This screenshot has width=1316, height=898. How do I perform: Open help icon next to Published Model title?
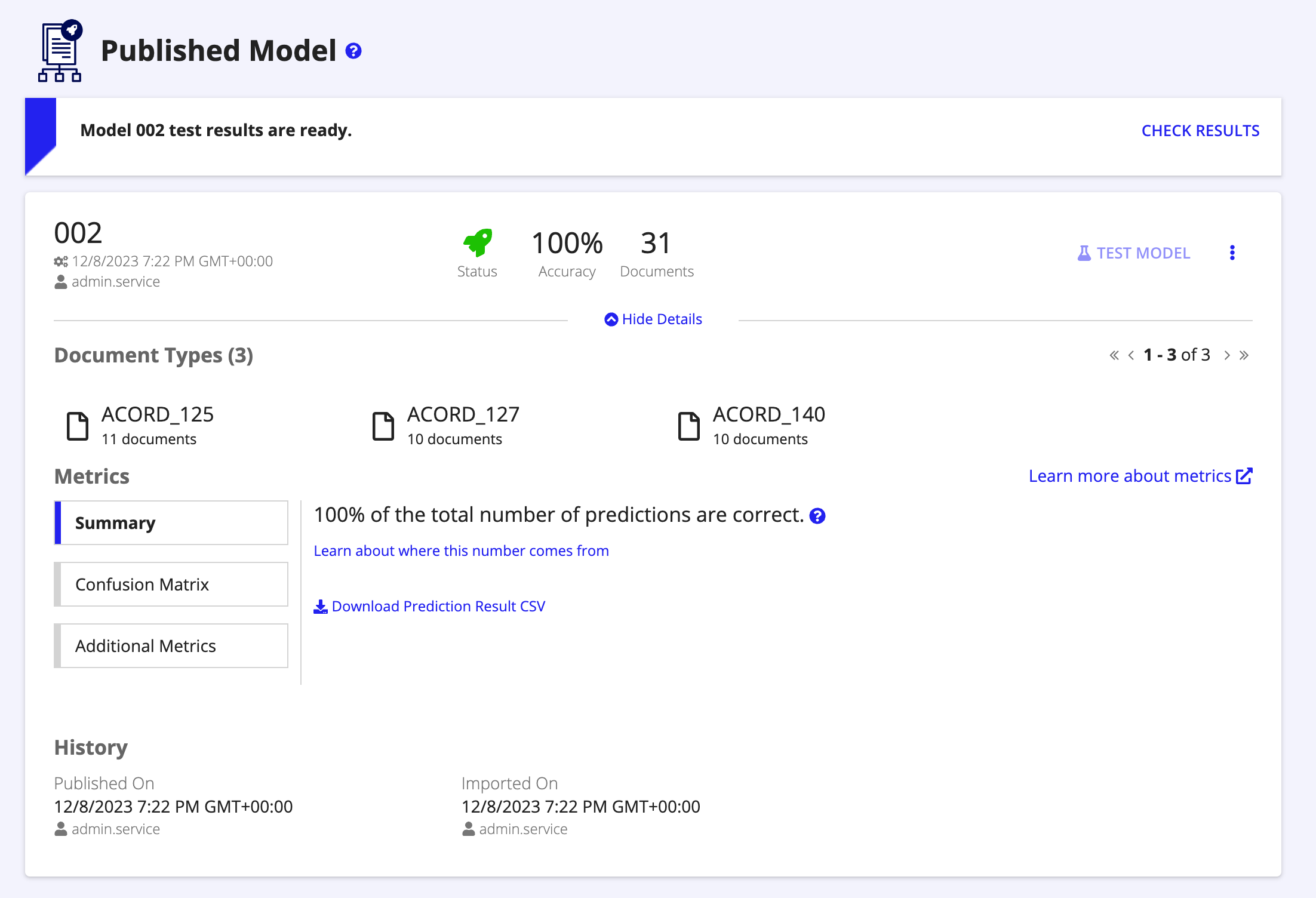353,51
